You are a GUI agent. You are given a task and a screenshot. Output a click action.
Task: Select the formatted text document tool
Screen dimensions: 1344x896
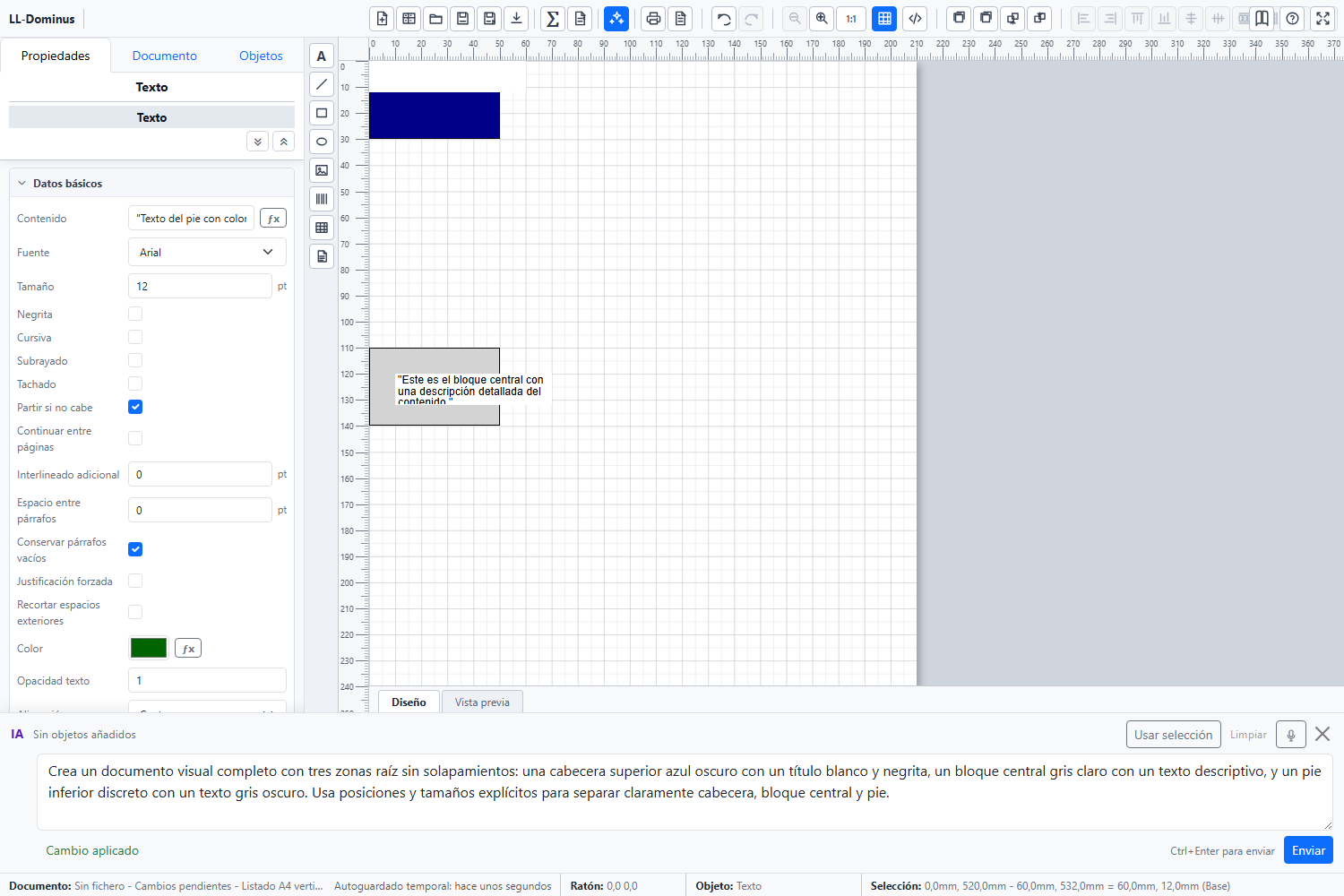(322, 256)
